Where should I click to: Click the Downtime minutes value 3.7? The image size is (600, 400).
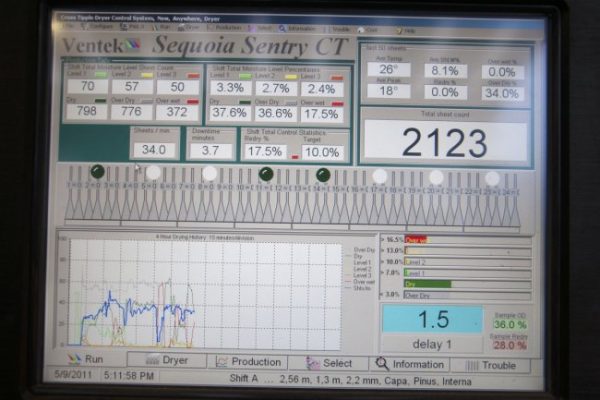pos(211,150)
